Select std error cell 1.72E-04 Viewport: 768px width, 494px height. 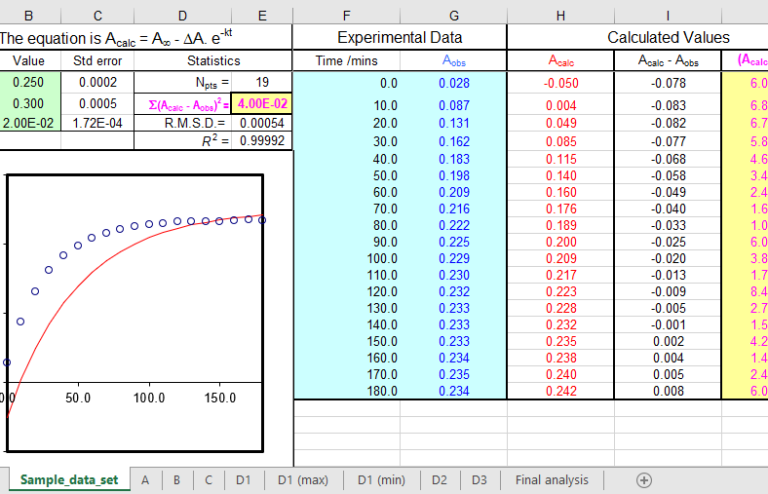97,123
